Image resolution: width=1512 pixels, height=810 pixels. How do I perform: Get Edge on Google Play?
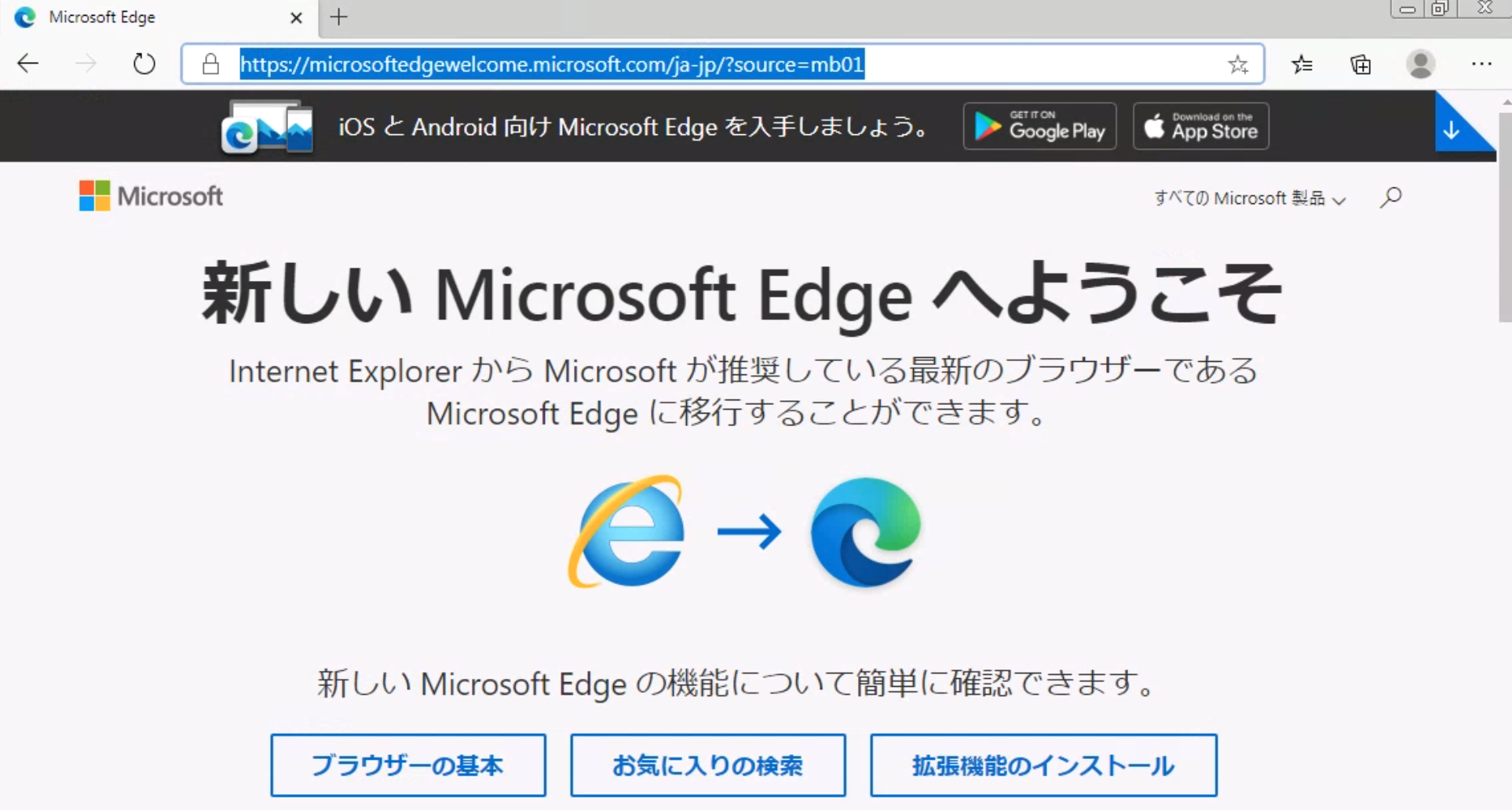tap(1039, 126)
